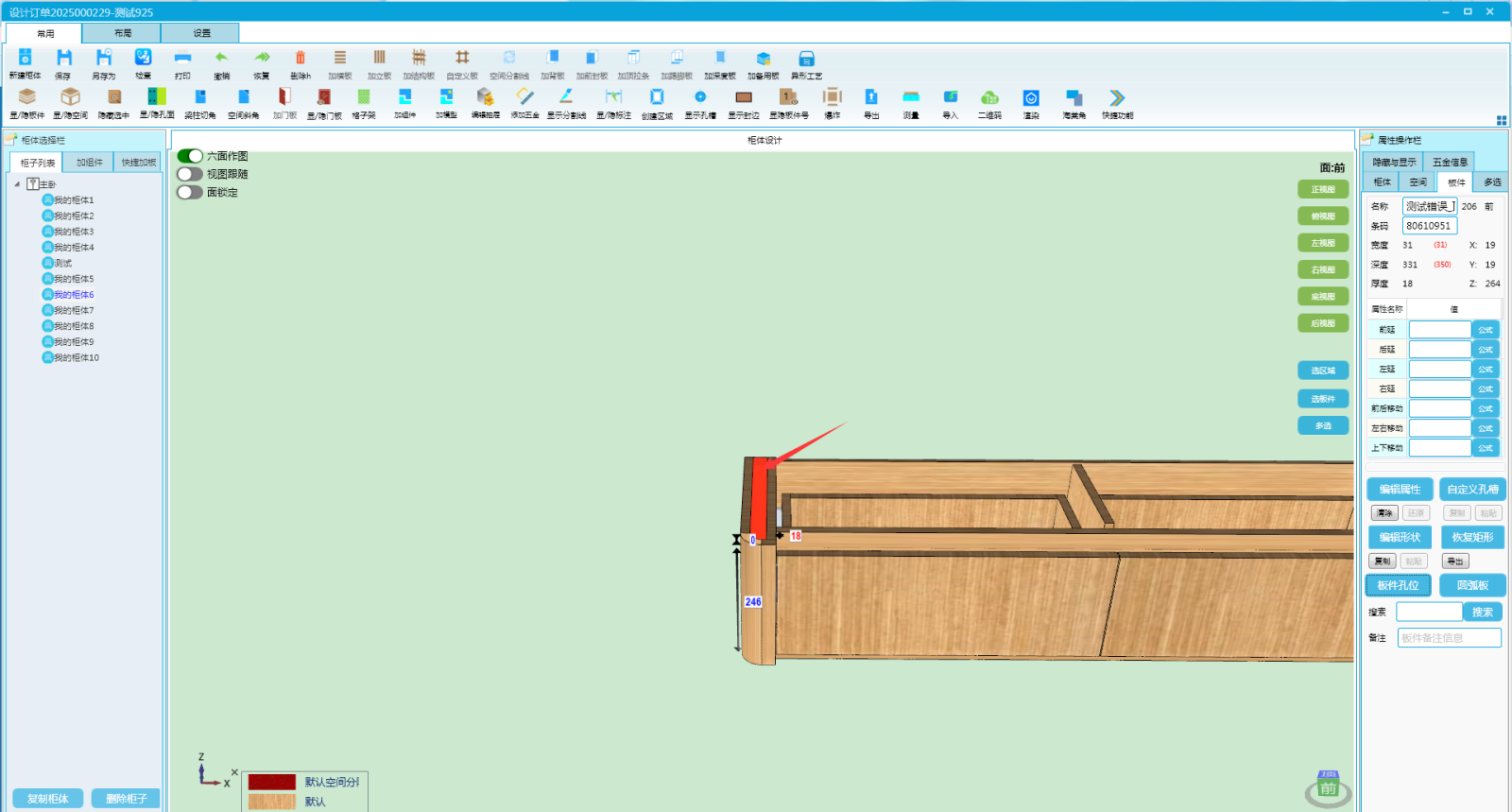The image size is (1512, 812).
Task: Enable the 视图跟随 toggle switch
Action: [x=190, y=174]
